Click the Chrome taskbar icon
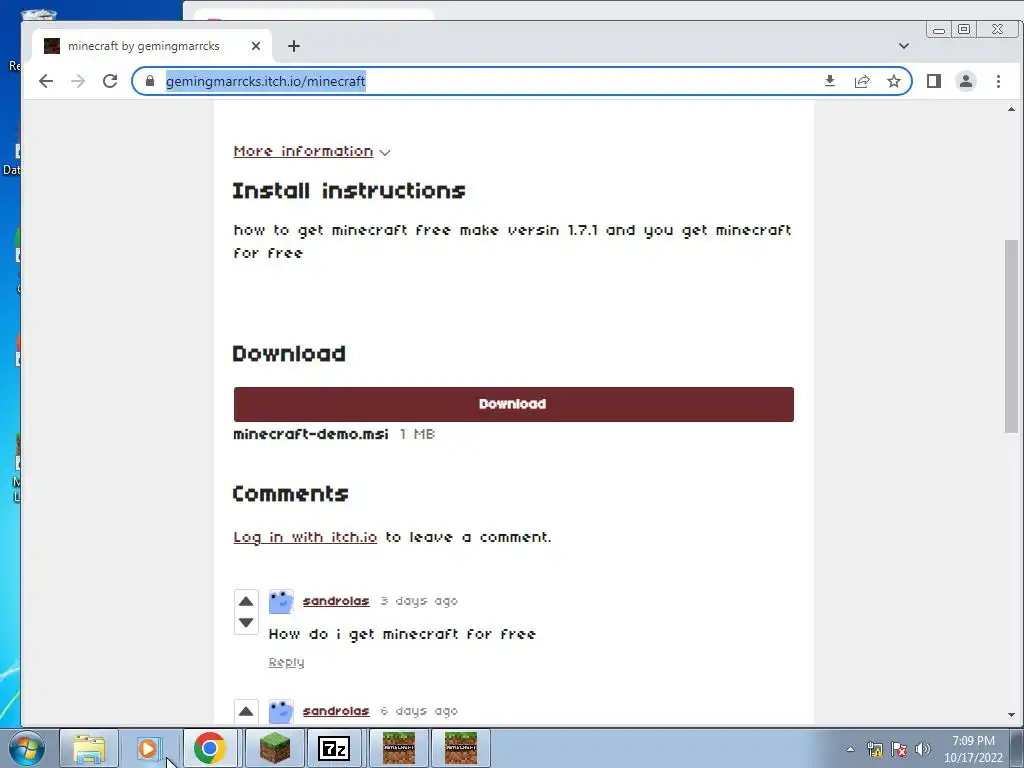This screenshot has width=1024, height=768. click(210, 748)
